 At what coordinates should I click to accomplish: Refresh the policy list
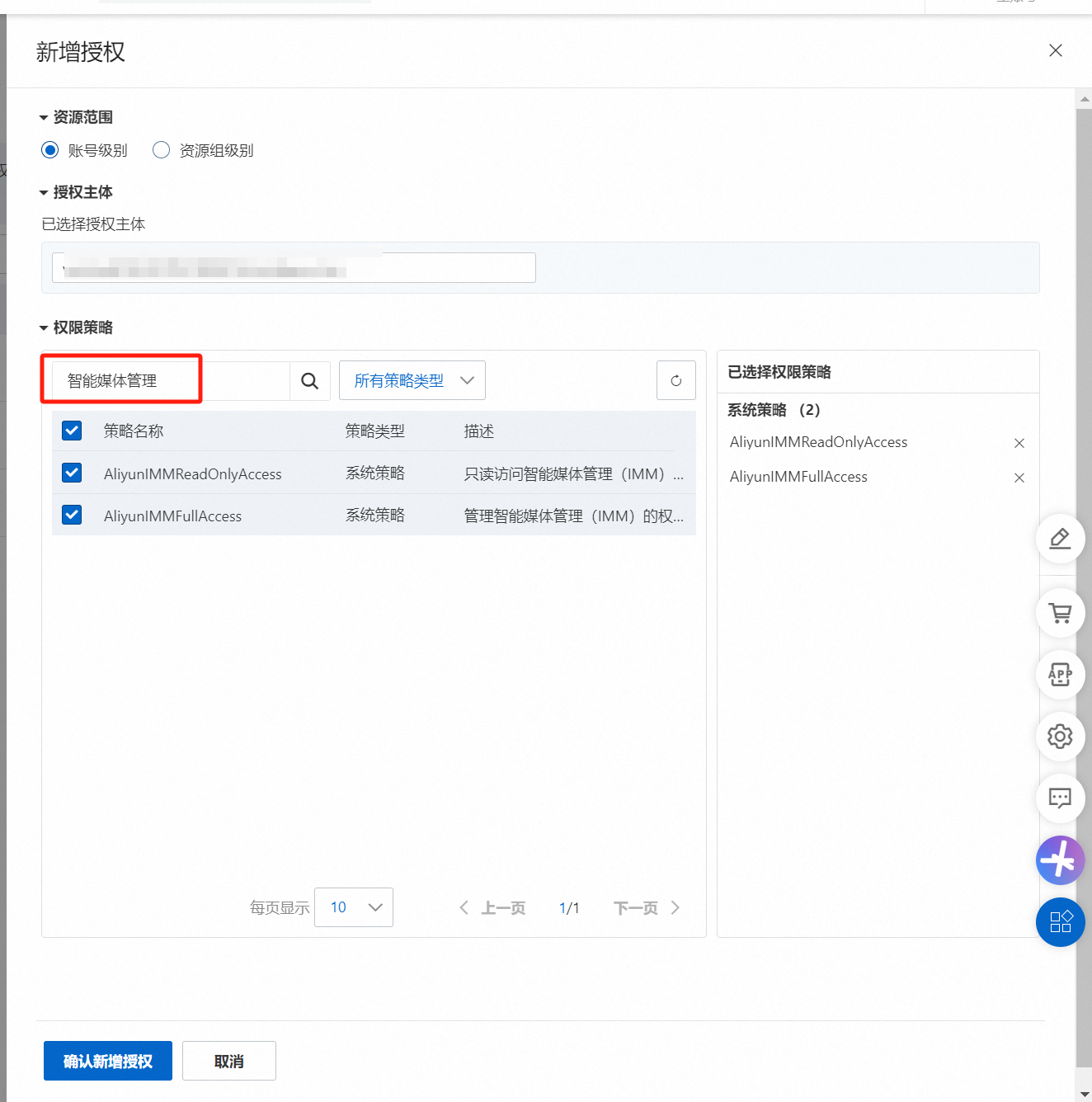click(x=676, y=380)
